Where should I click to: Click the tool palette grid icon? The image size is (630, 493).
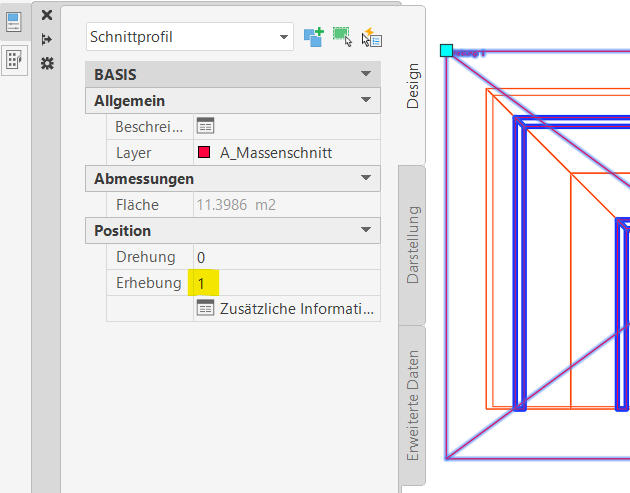(x=15, y=60)
